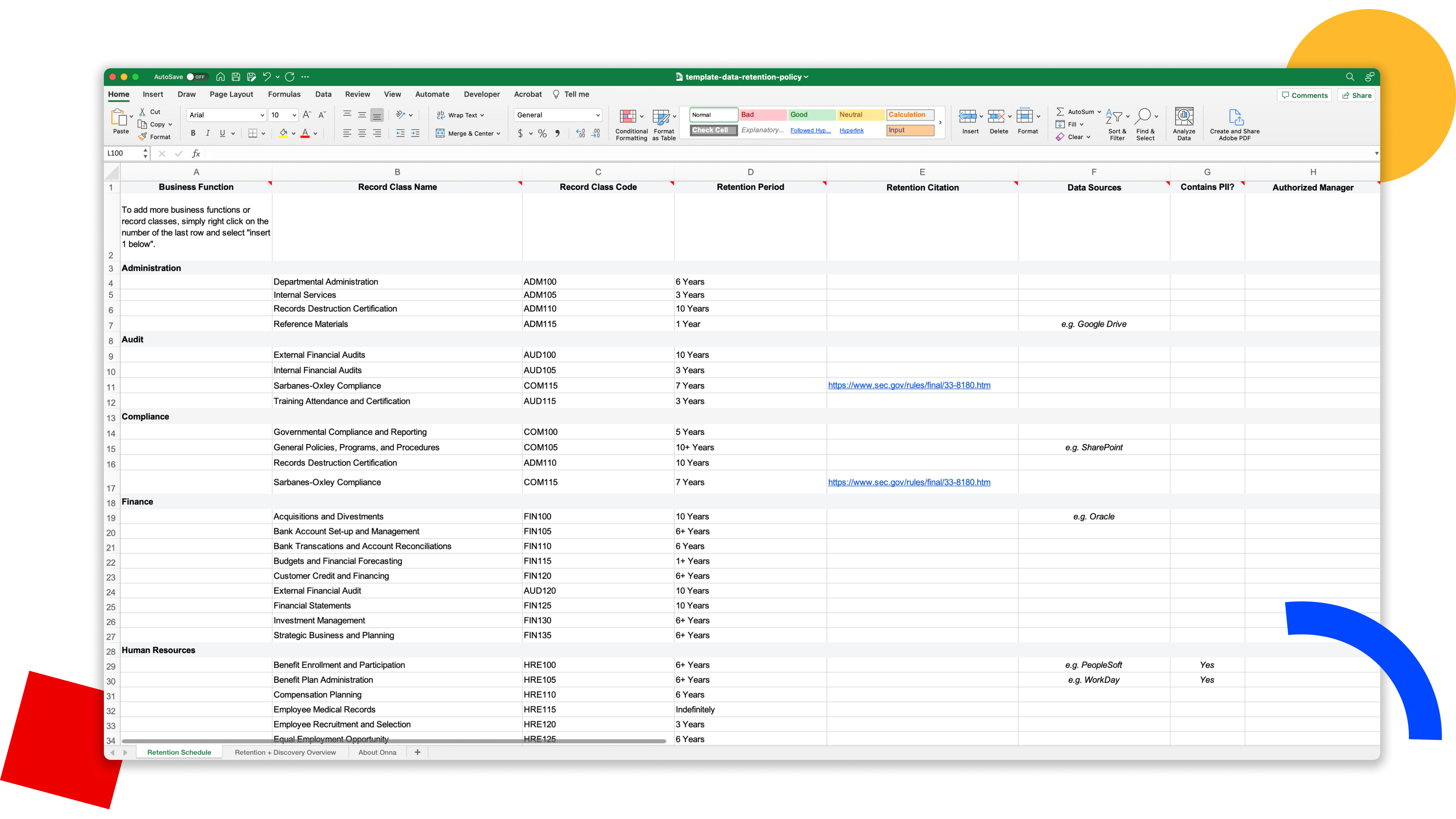Open the AutoSum dropdown arrow
This screenshot has height=819, width=1456.
1099,112
